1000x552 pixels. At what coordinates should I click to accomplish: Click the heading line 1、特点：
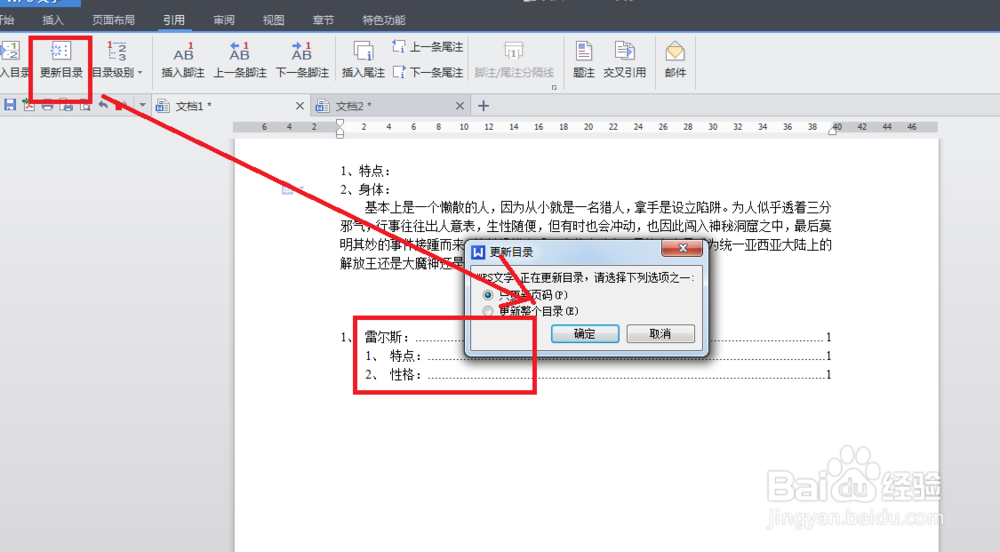(365, 171)
